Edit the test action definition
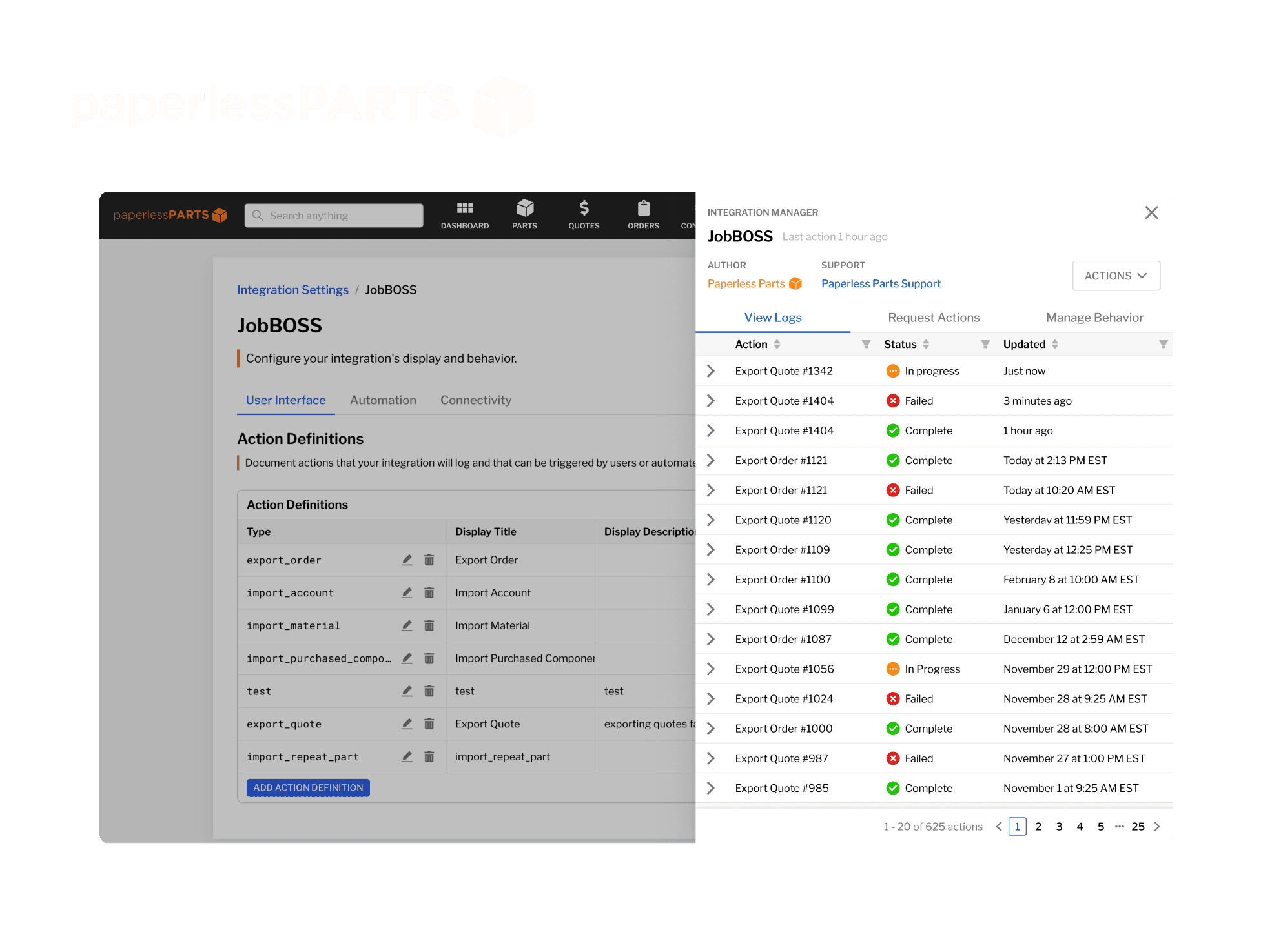Image resolution: width=1272 pixels, height=952 pixels. point(407,691)
